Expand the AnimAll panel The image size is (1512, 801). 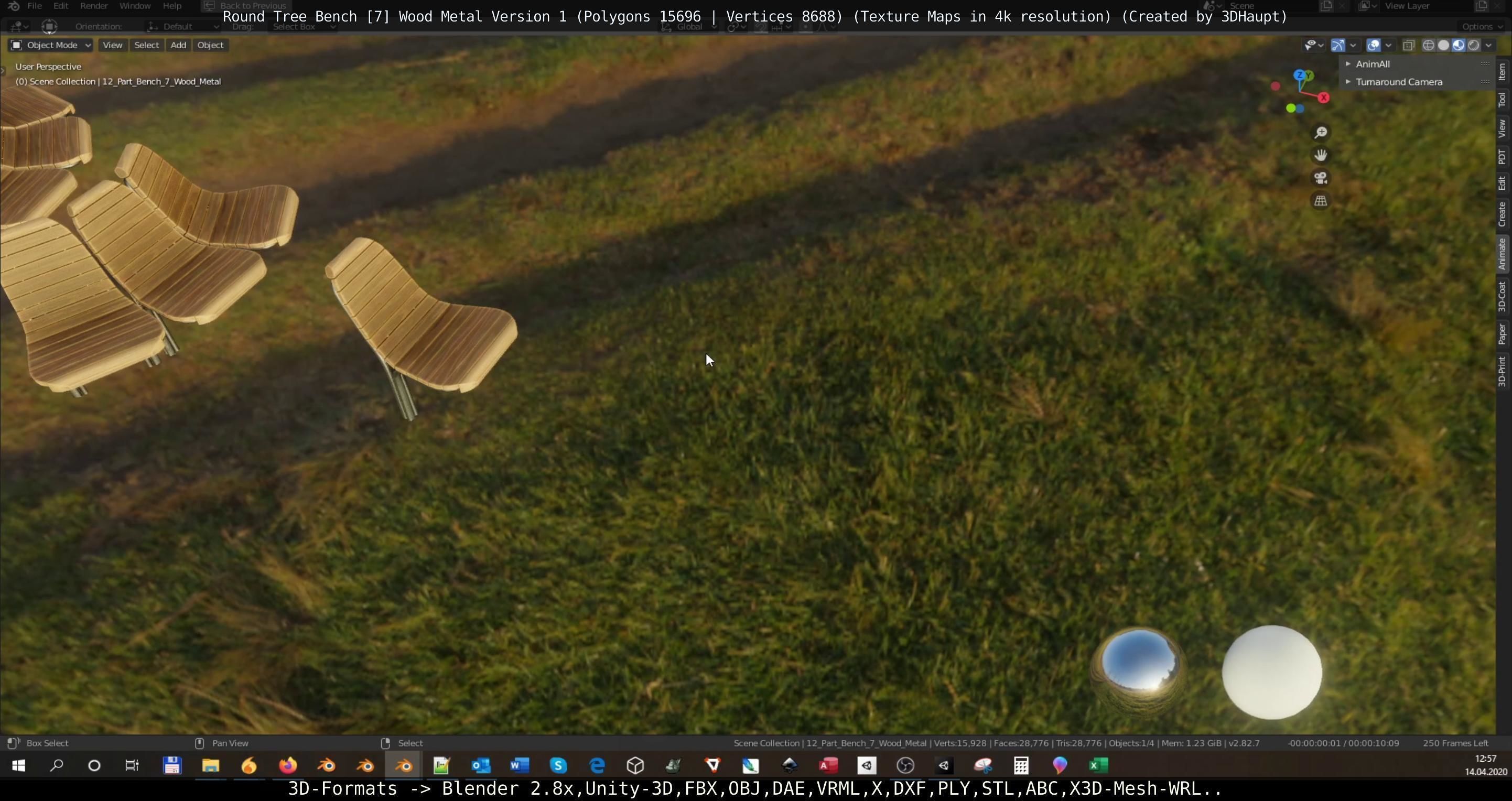[1373, 64]
